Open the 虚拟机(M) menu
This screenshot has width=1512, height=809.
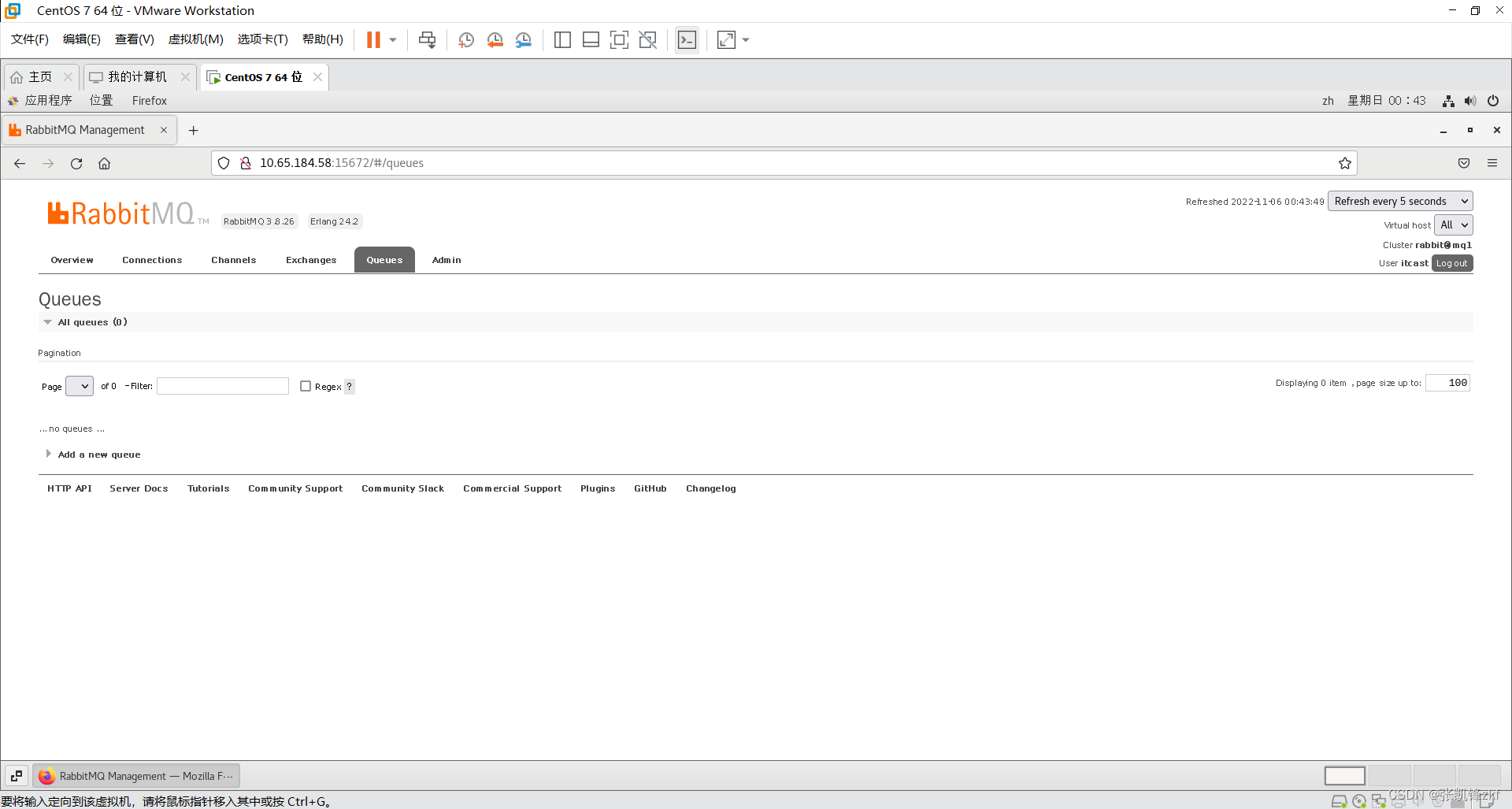[196, 39]
